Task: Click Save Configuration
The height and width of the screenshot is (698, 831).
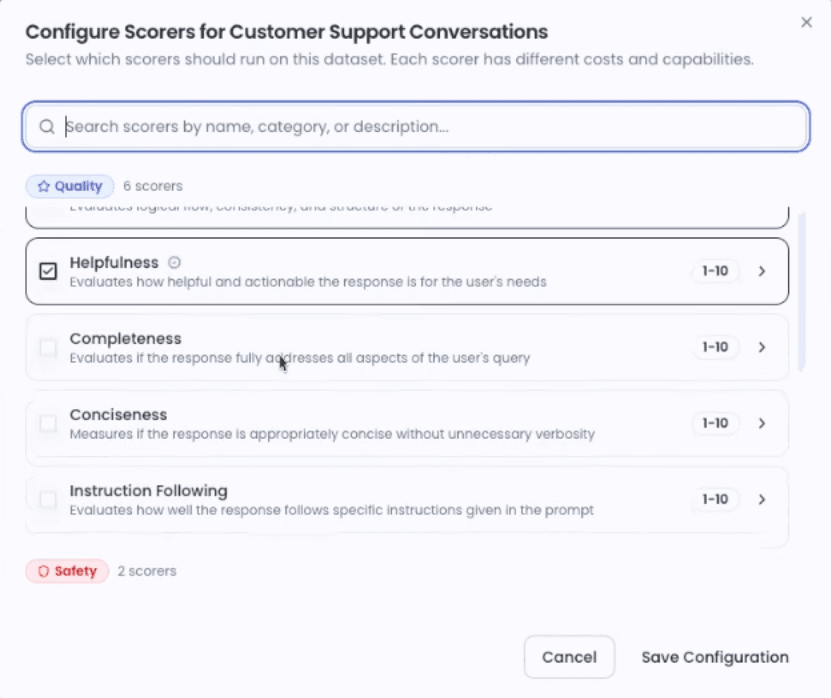Action: [714, 657]
